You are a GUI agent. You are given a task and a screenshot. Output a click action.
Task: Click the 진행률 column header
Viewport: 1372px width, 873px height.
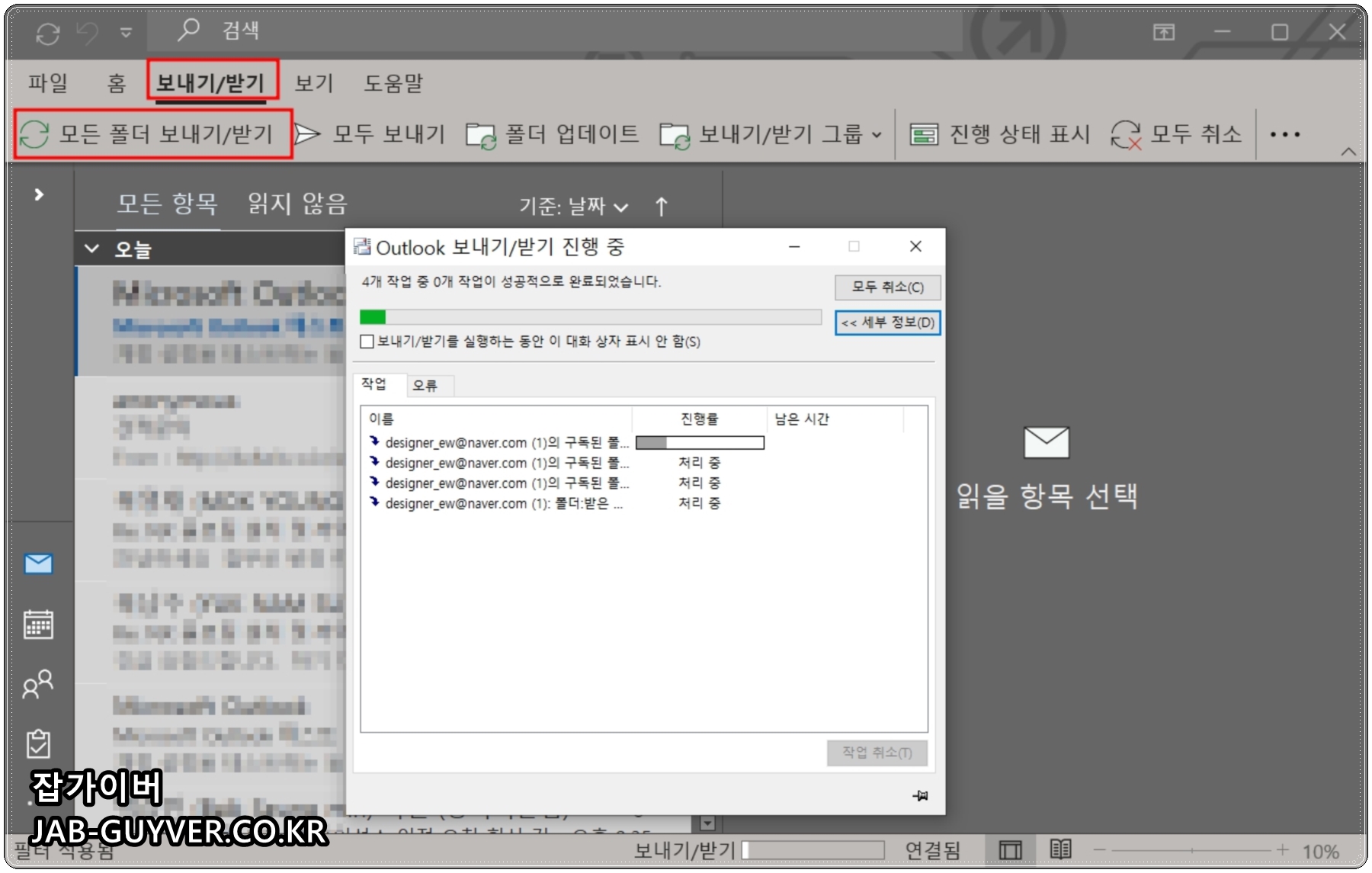click(699, 419)
